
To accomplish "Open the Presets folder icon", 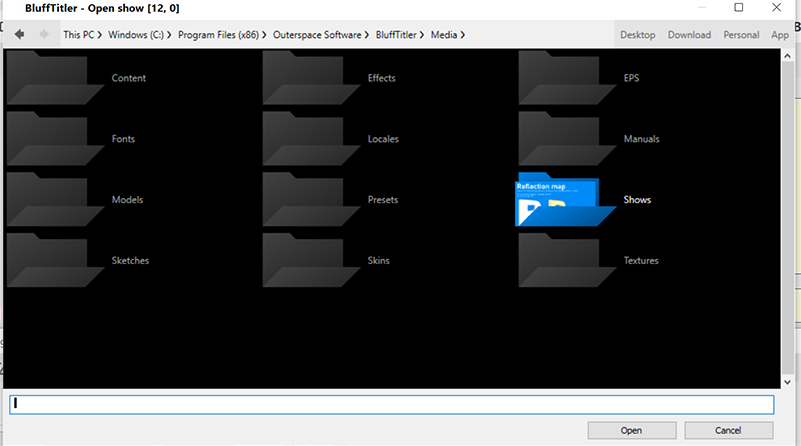I will 311,199.
